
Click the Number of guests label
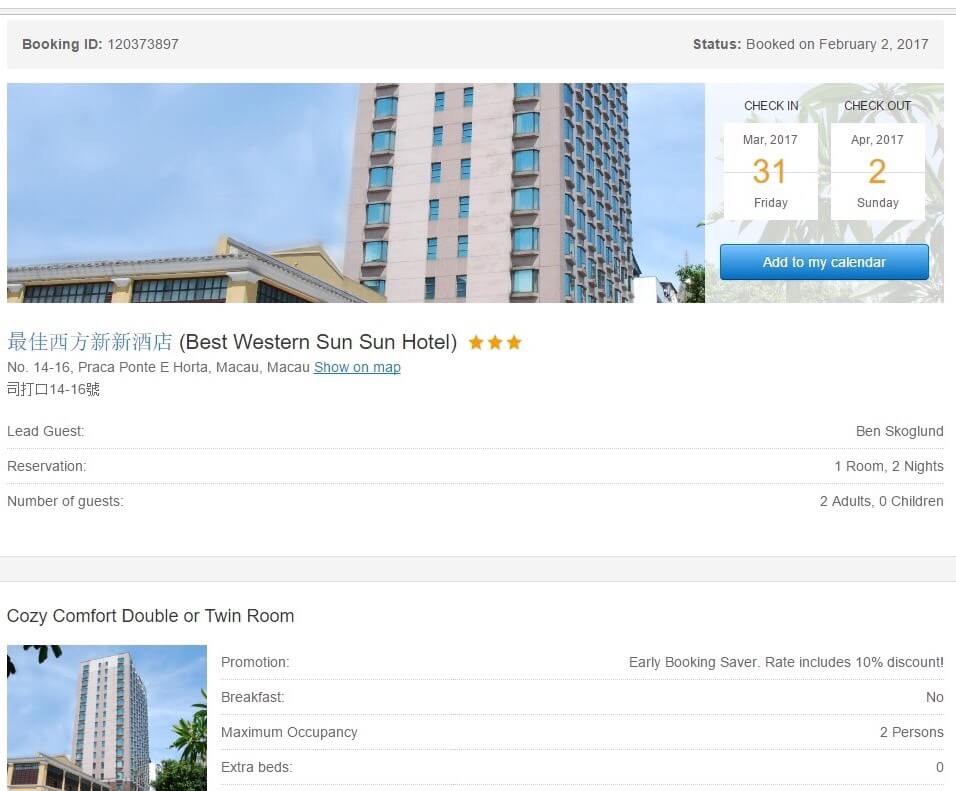coord(65,501)
